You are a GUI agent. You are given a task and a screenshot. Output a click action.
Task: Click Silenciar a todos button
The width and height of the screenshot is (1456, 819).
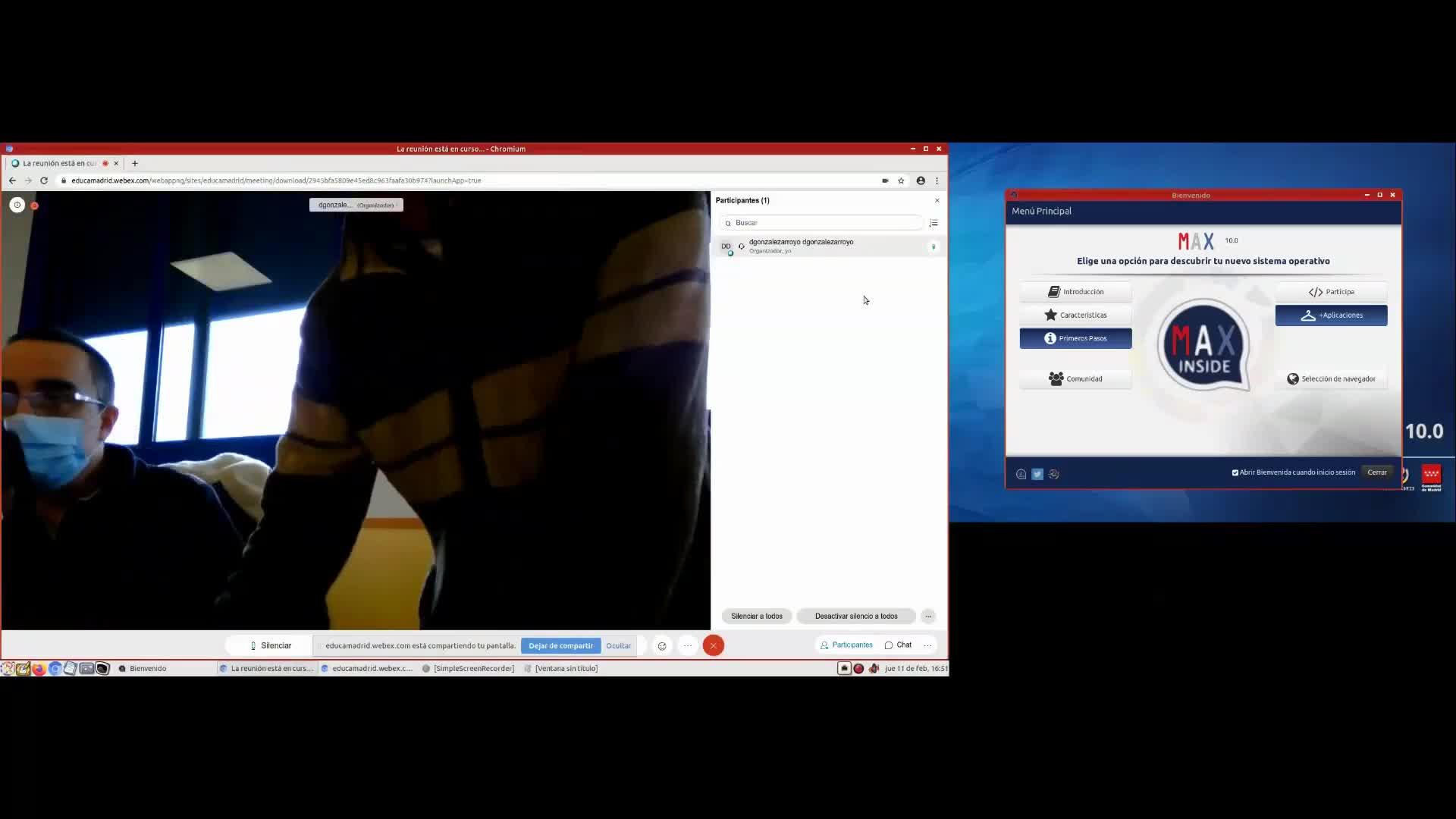click(756, 616)
